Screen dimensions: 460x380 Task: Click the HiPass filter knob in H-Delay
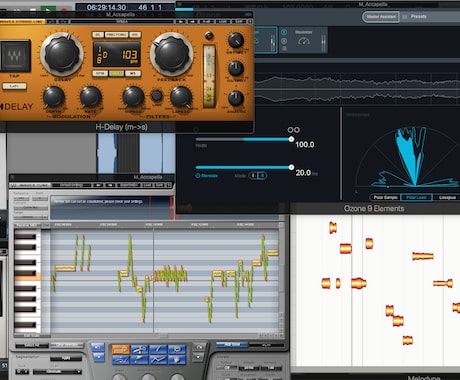point(133,97)
